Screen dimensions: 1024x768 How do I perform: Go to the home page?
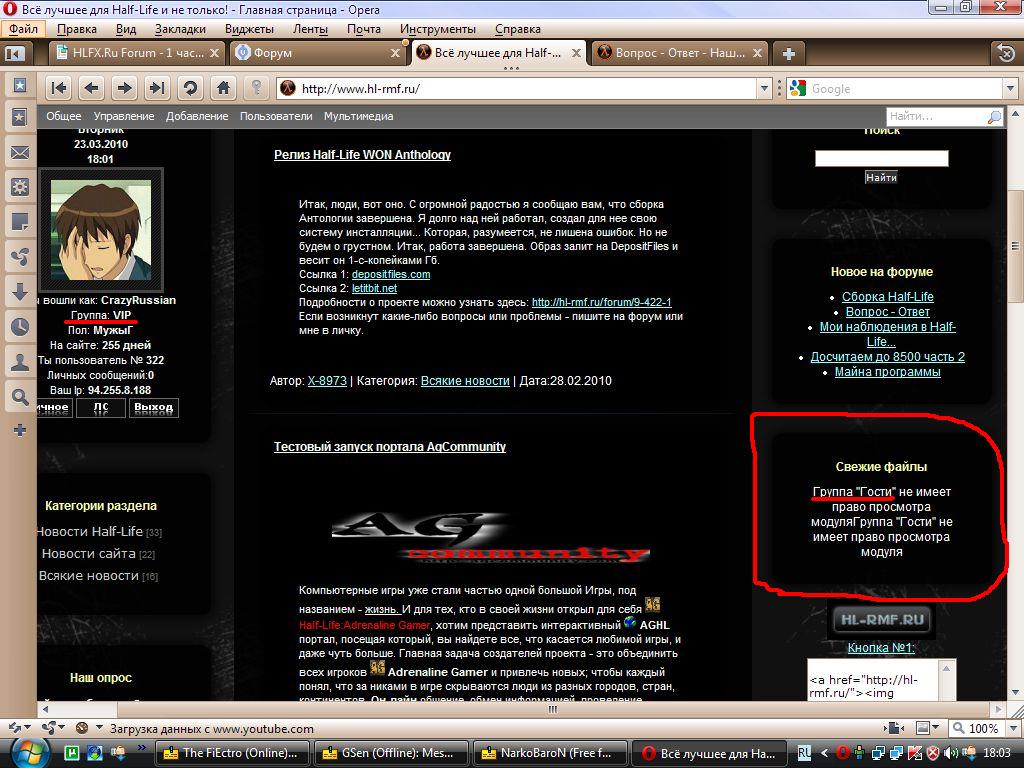[x=223, y=88]
